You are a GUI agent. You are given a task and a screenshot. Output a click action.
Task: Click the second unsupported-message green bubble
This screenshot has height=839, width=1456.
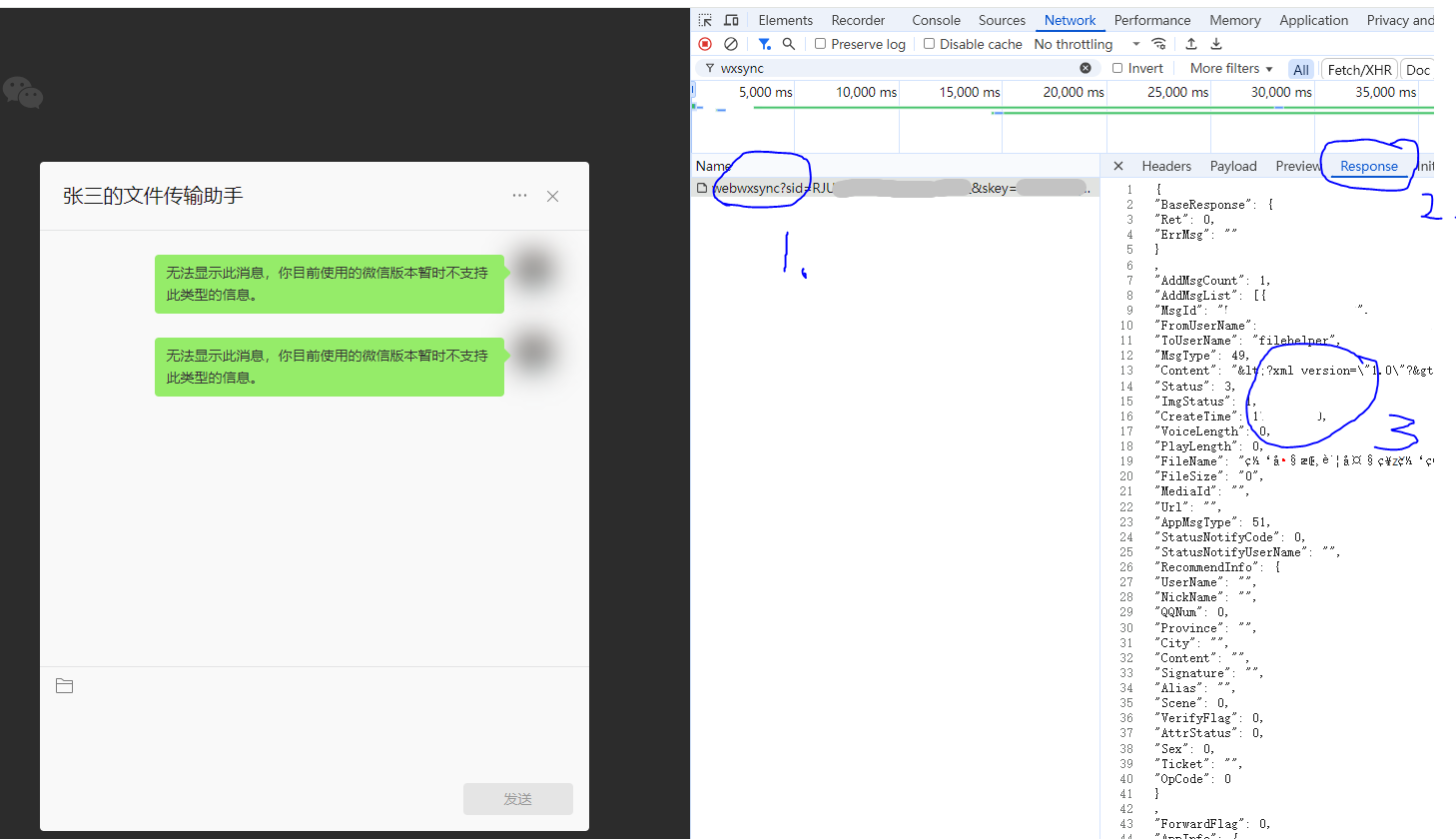pyautogui.click(x=330, y=367)
